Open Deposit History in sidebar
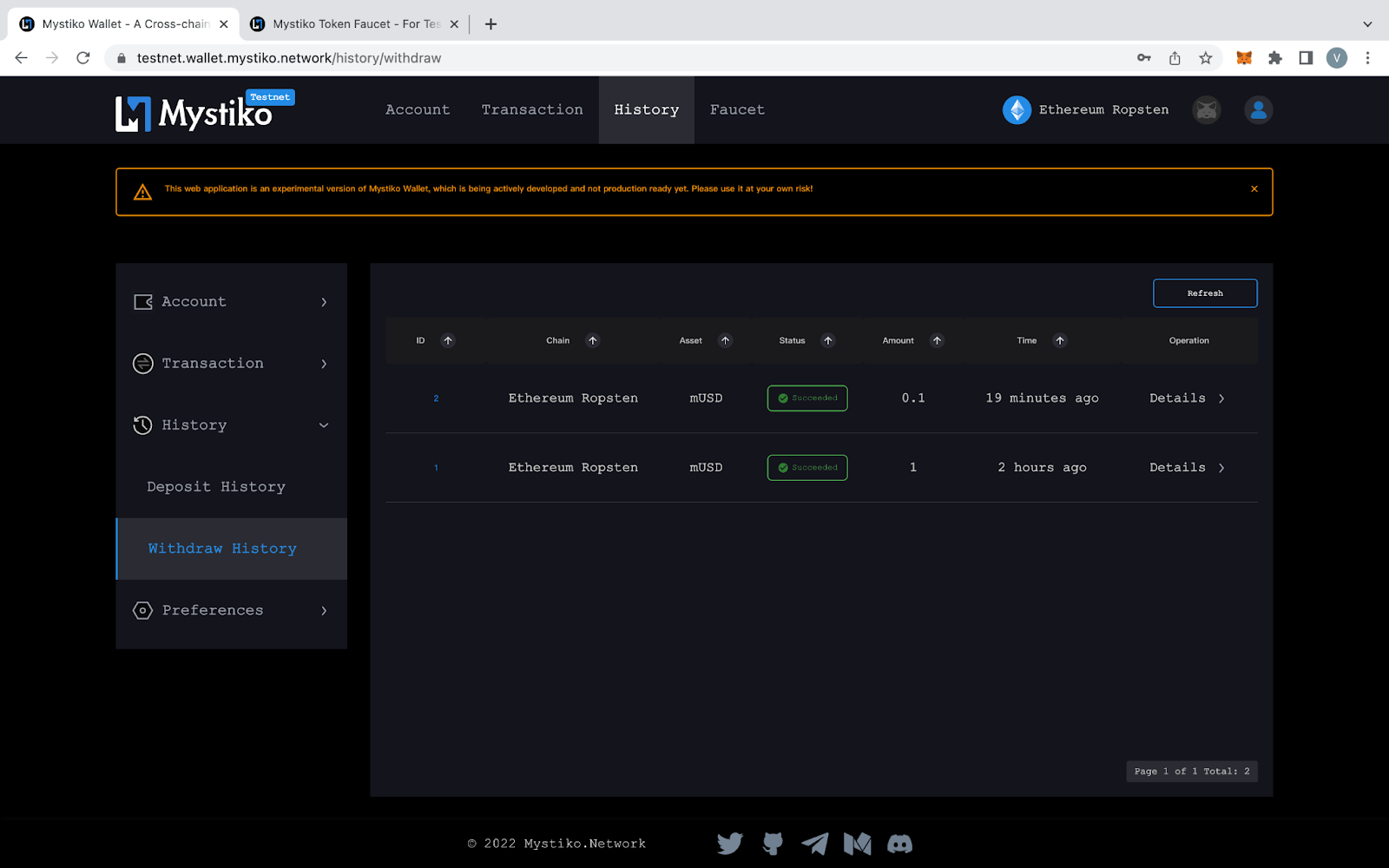The height and width of the screenshot is (868, 1389). [x=216, y=487]
